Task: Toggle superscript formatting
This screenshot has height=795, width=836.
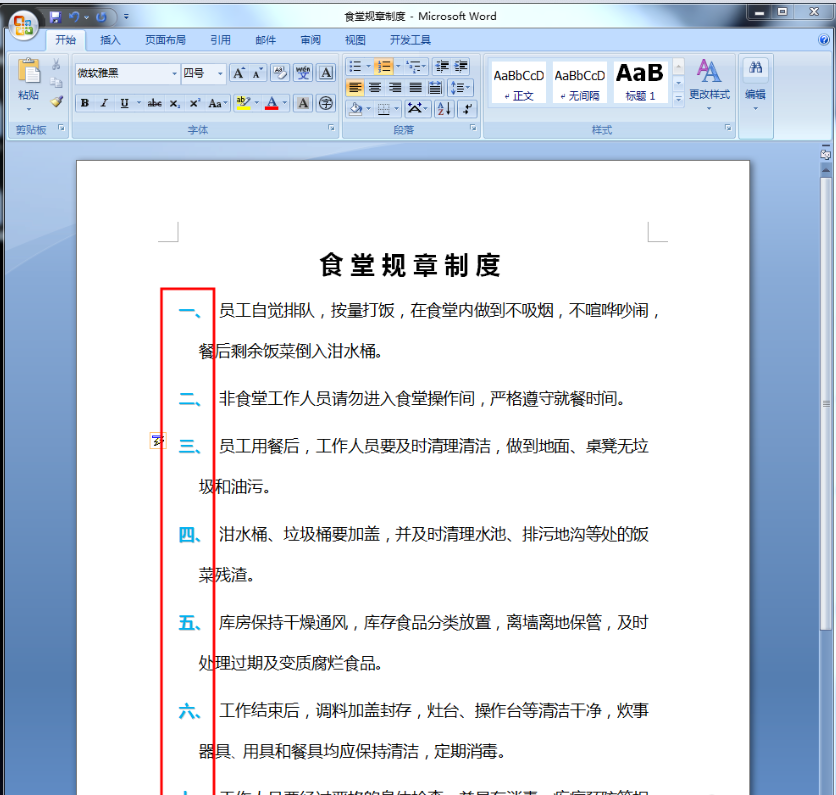Action: (x=195, y=103)
